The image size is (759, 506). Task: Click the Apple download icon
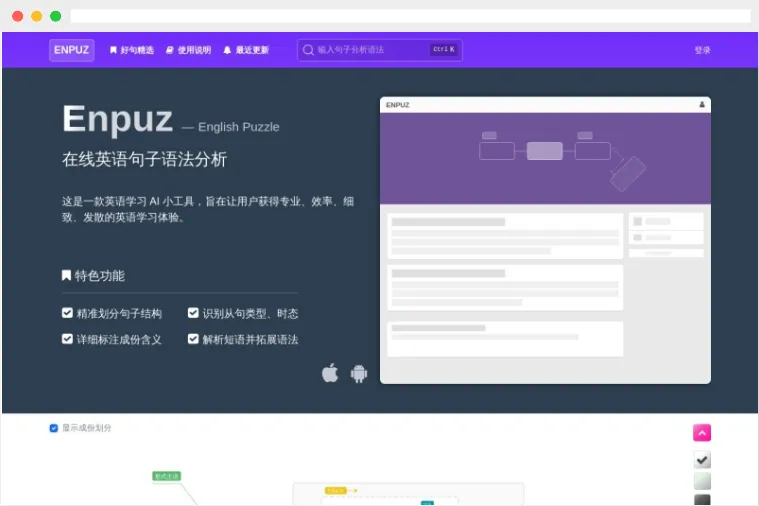(330, 373)
